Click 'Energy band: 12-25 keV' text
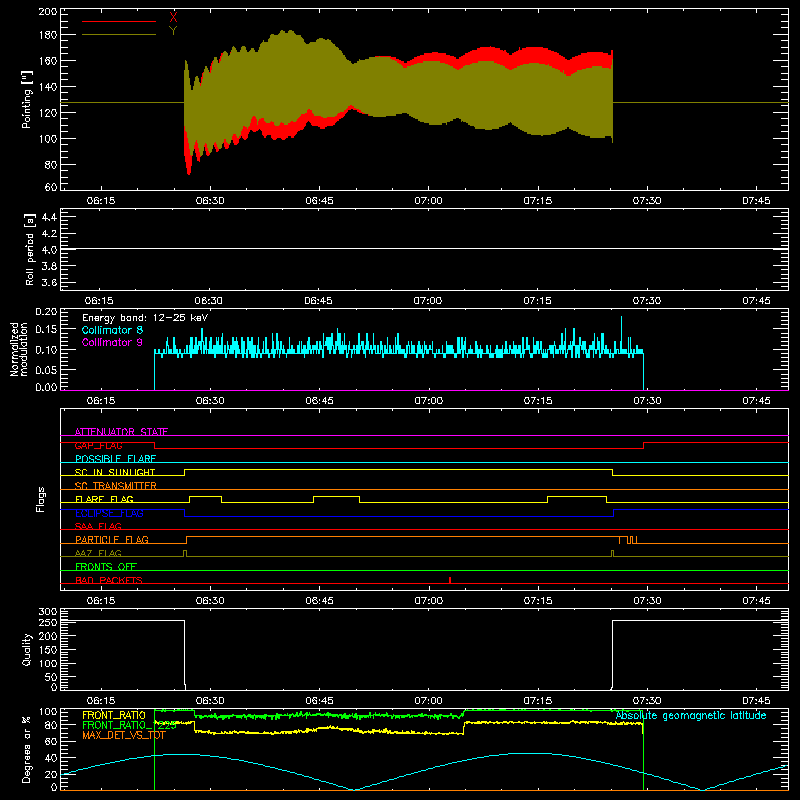This screenshot has width=800, height=800. (x=145, y=318)
